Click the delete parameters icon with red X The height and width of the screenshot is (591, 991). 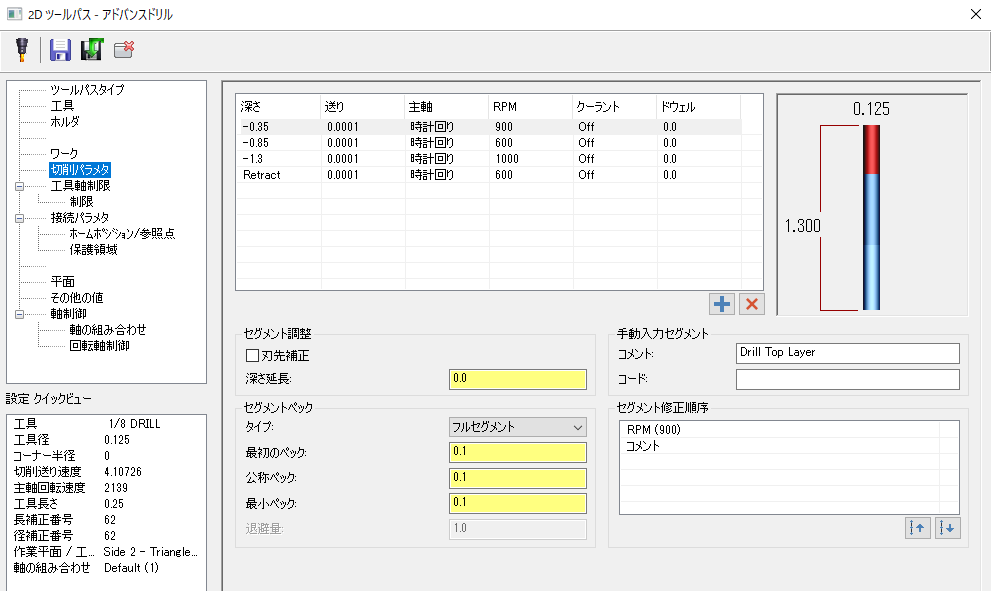click(x=125, y=49)
